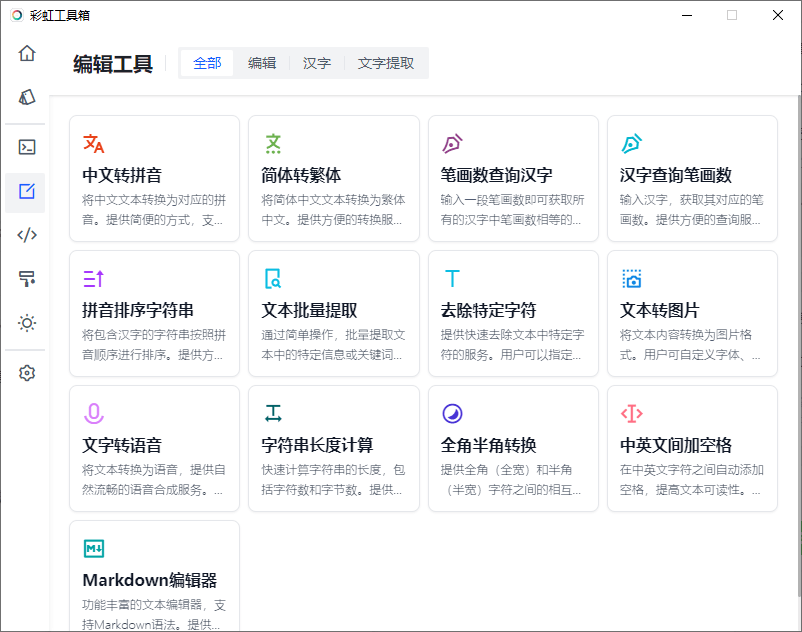Open the code tools category in the sidebar
Screen dimensions: 802x632
tap(27, 235)
